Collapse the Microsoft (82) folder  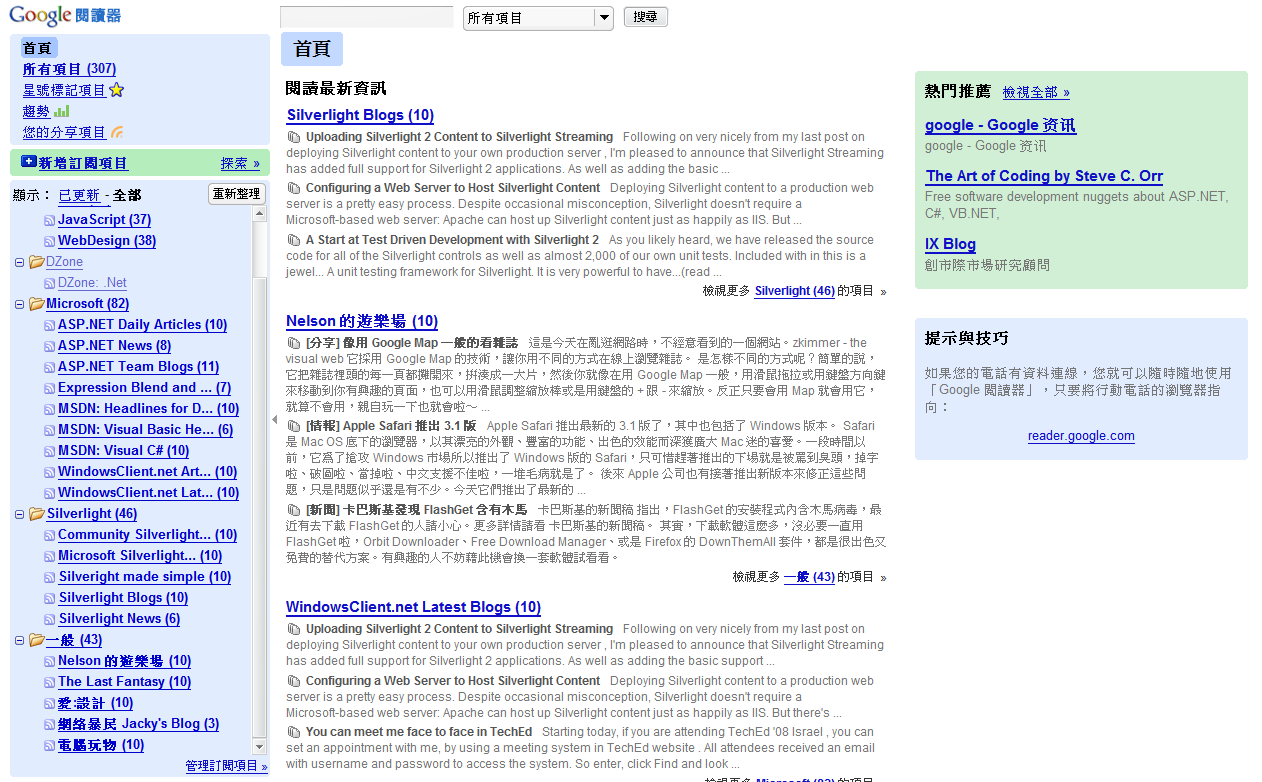click(x=20, y=304)
